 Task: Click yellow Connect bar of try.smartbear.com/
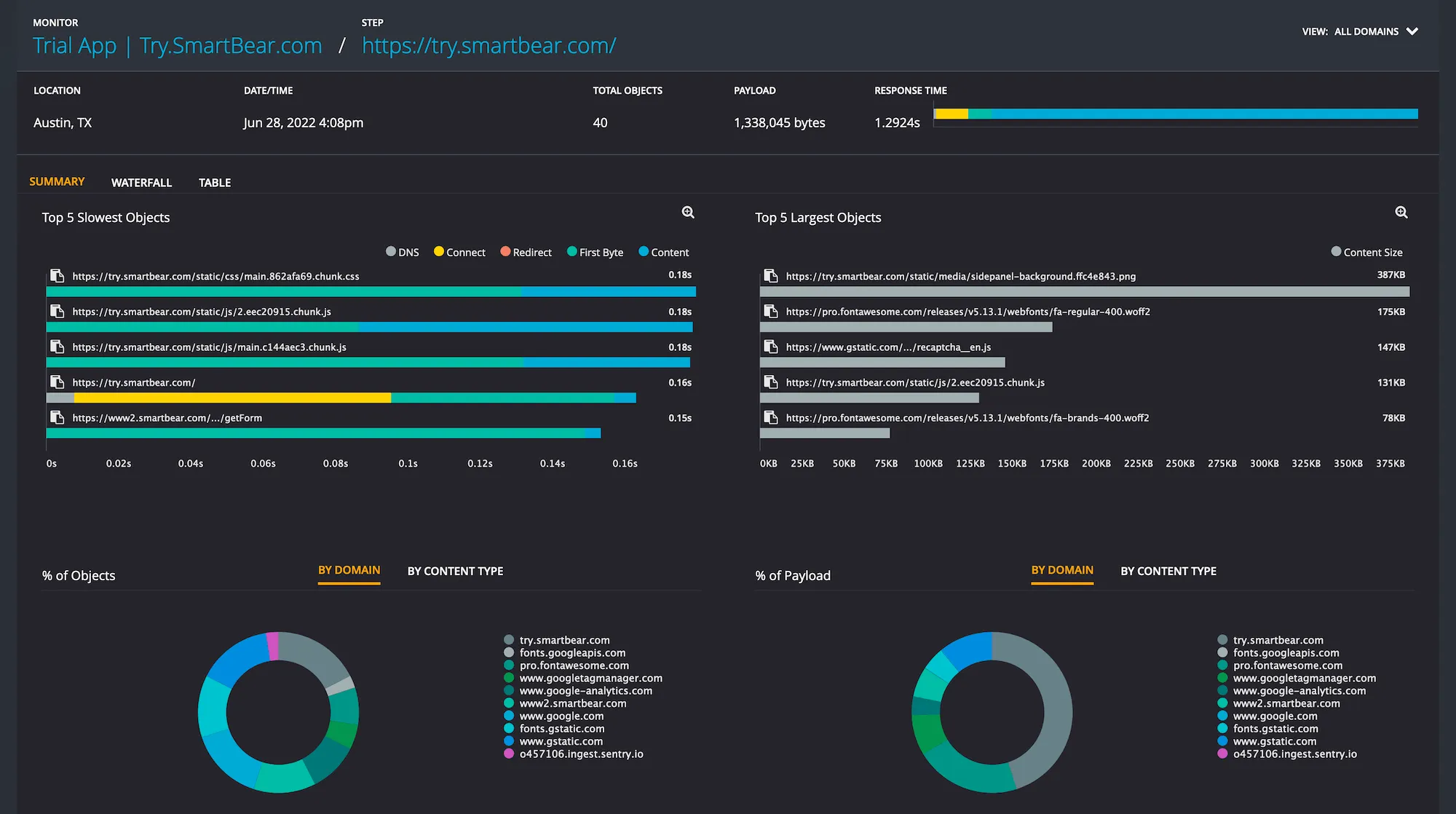pos(232,398)
